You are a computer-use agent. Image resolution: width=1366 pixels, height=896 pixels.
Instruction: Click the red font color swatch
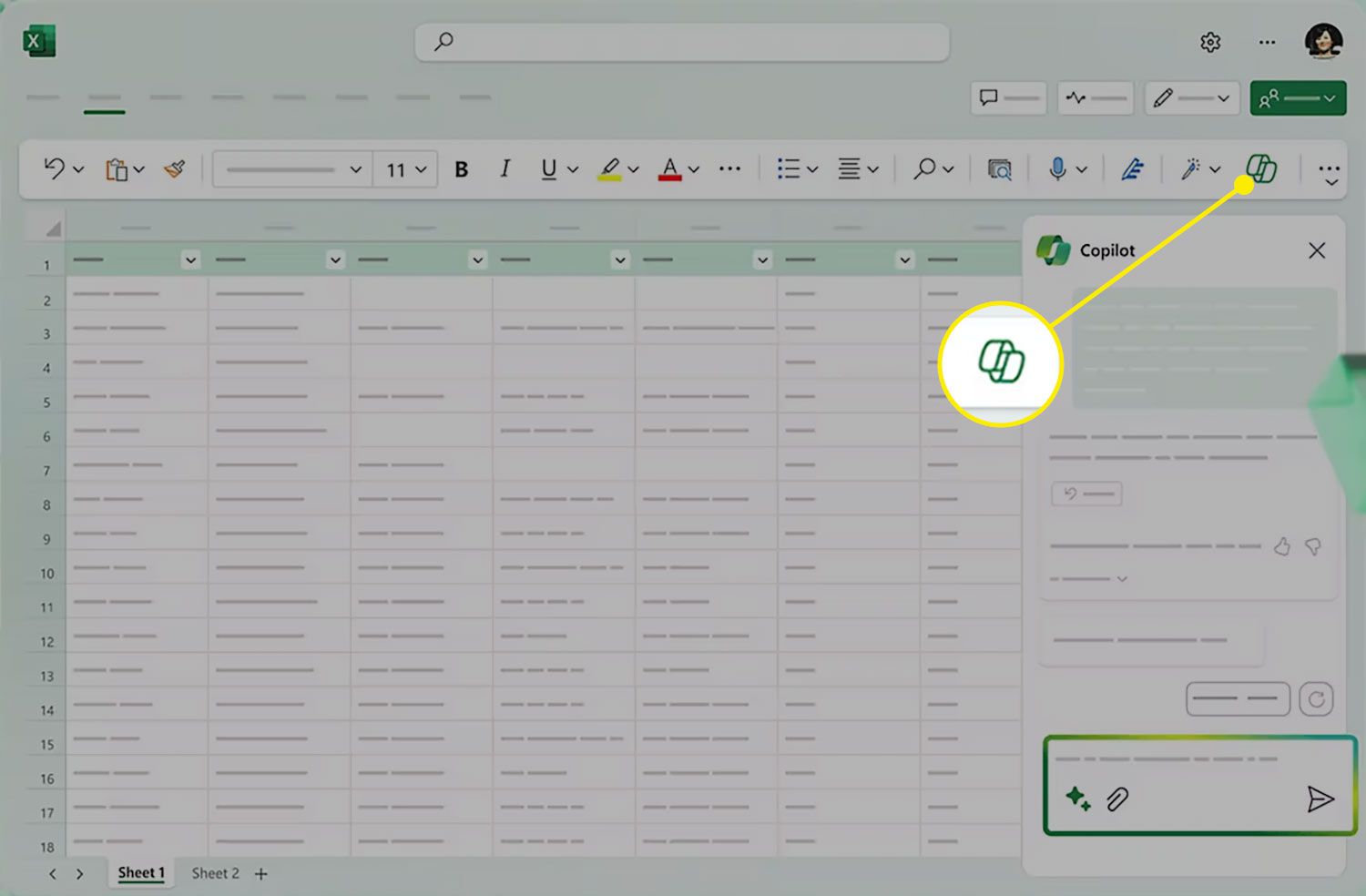(x=670, y=169)
